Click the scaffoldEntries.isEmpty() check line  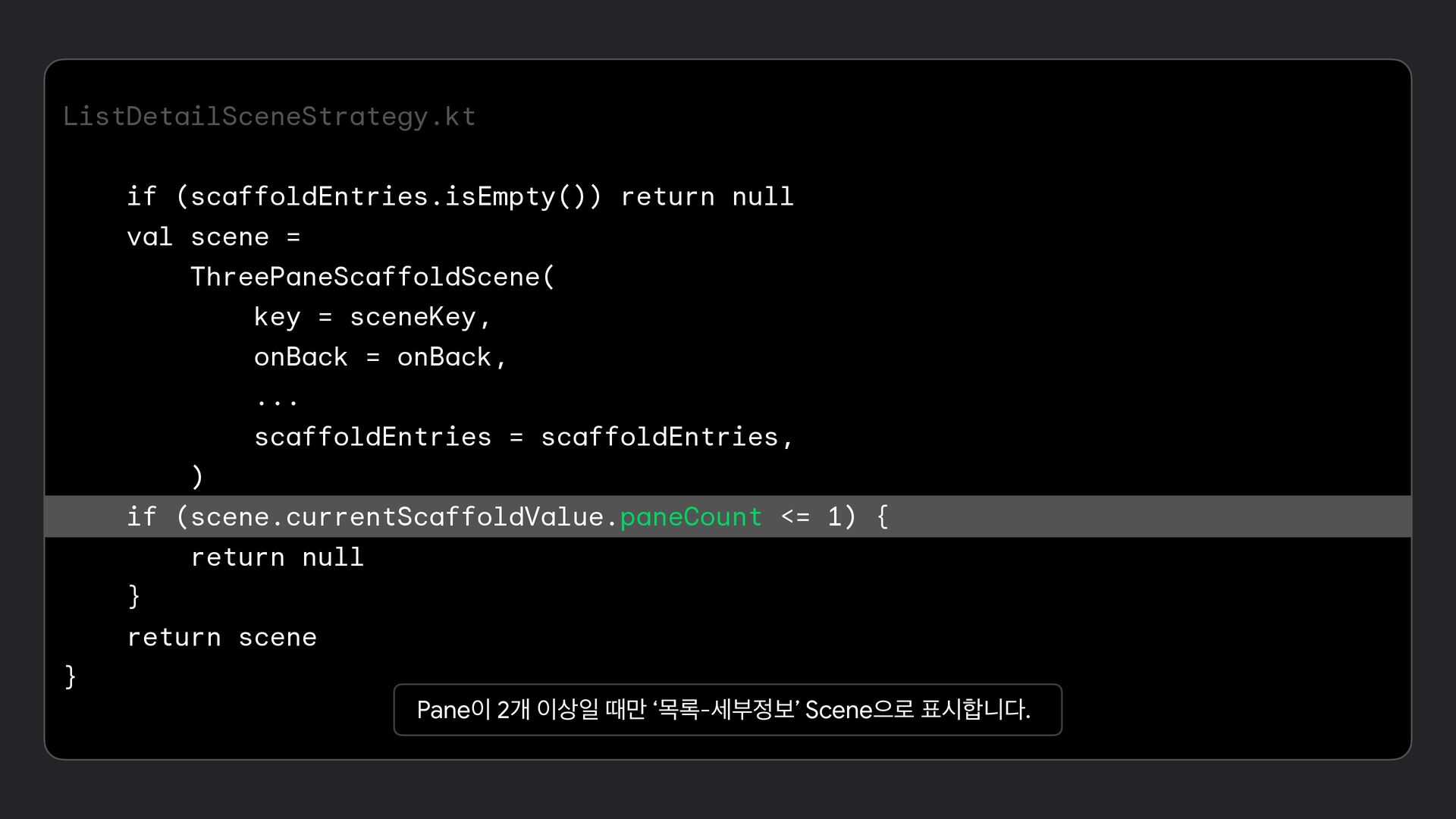point(460,197)
